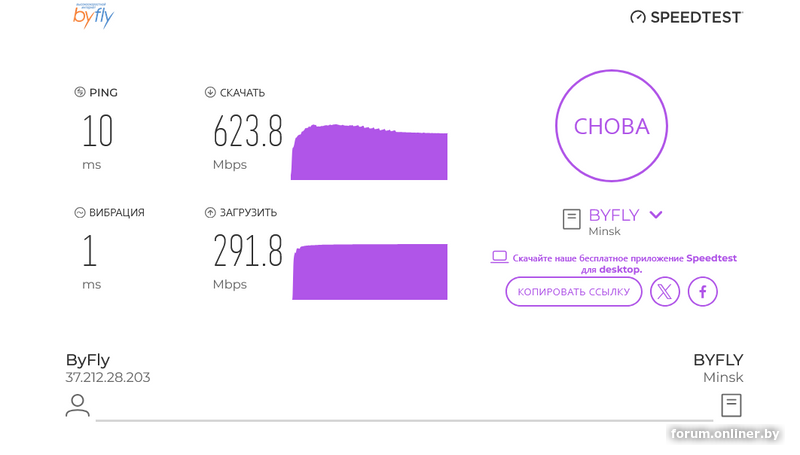
Task: Click the 623.8 download result
Action: click(x=248, y=131)
